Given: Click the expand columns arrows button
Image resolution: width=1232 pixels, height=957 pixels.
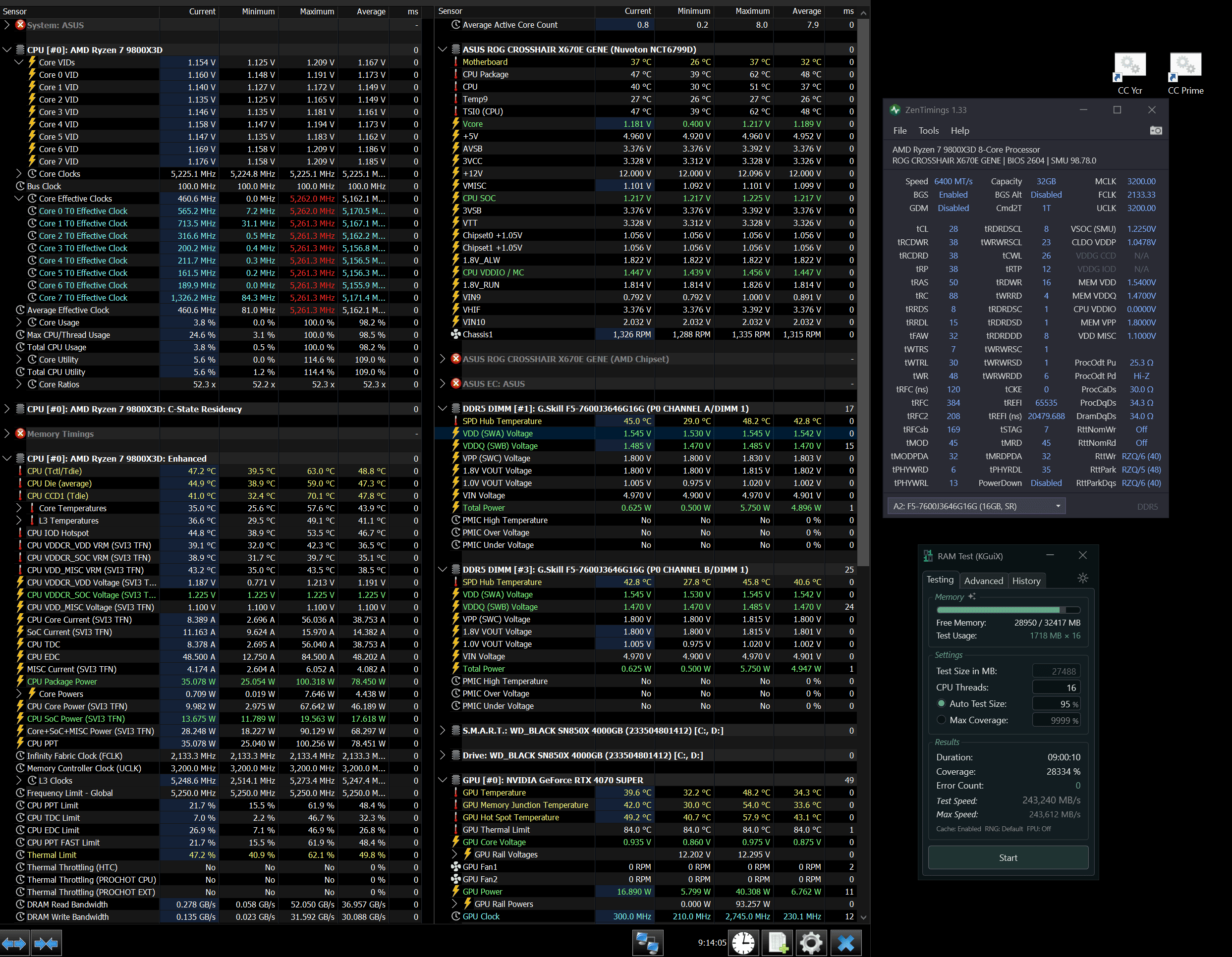Looking at the screenshot, I should coord(14,943).
